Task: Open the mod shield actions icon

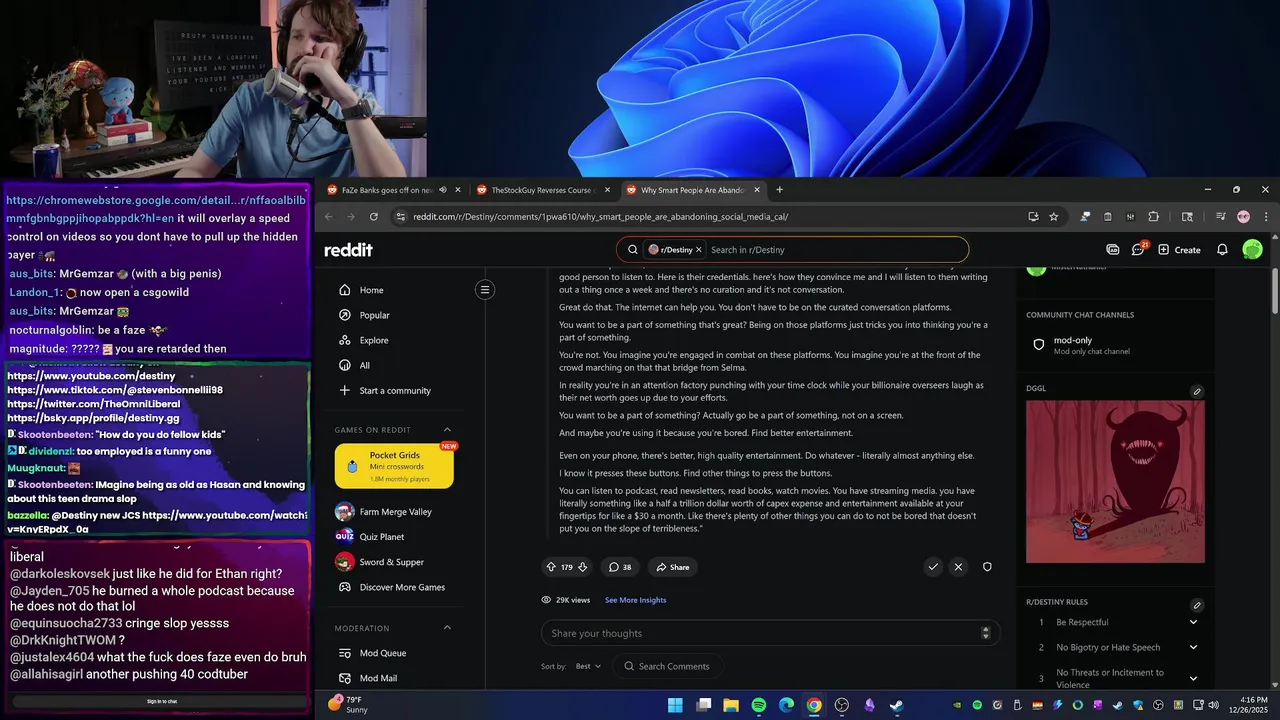Action: (987, 567)
